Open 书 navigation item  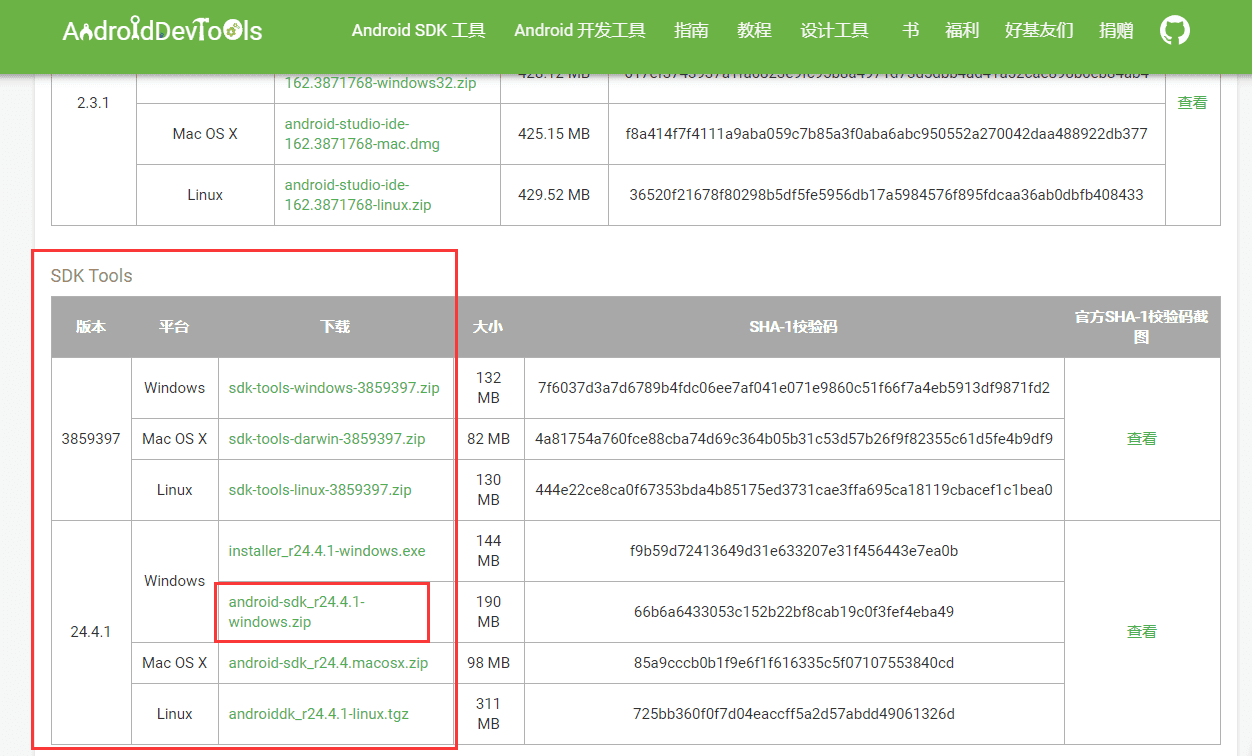coord(910,30)
